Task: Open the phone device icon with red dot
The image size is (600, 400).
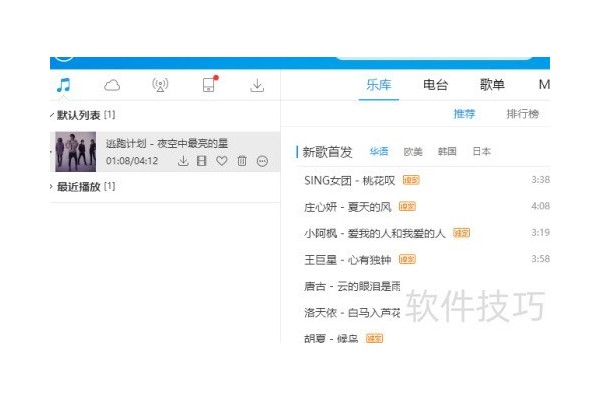Action: point(210,84)
